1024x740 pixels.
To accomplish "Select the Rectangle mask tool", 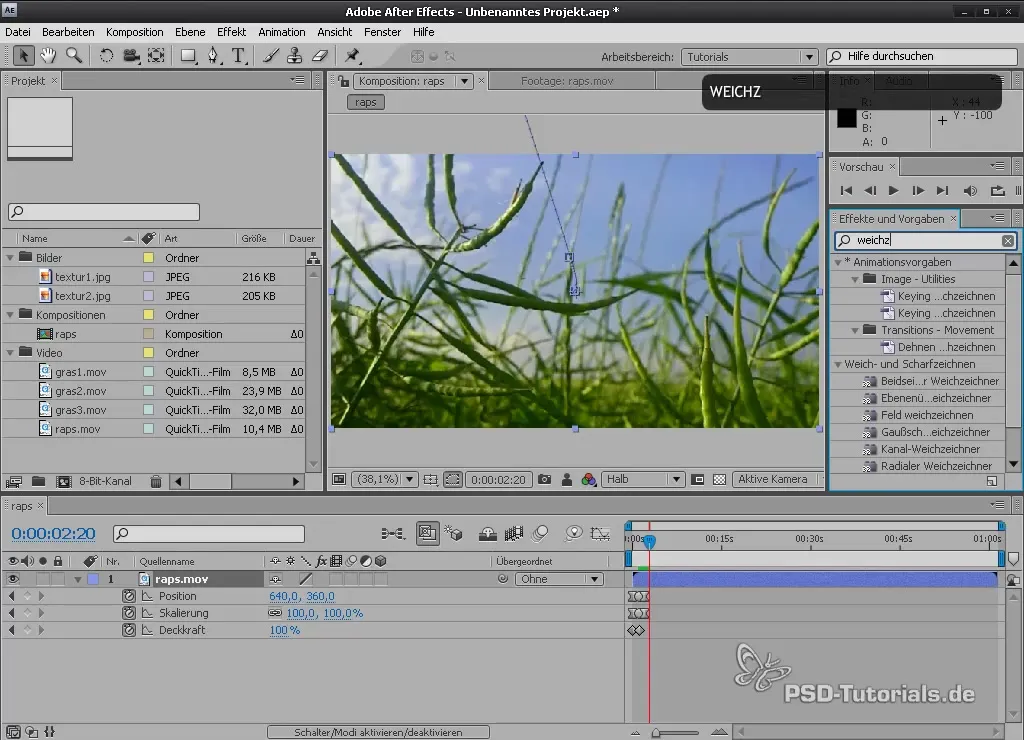I will coord(188,56).
